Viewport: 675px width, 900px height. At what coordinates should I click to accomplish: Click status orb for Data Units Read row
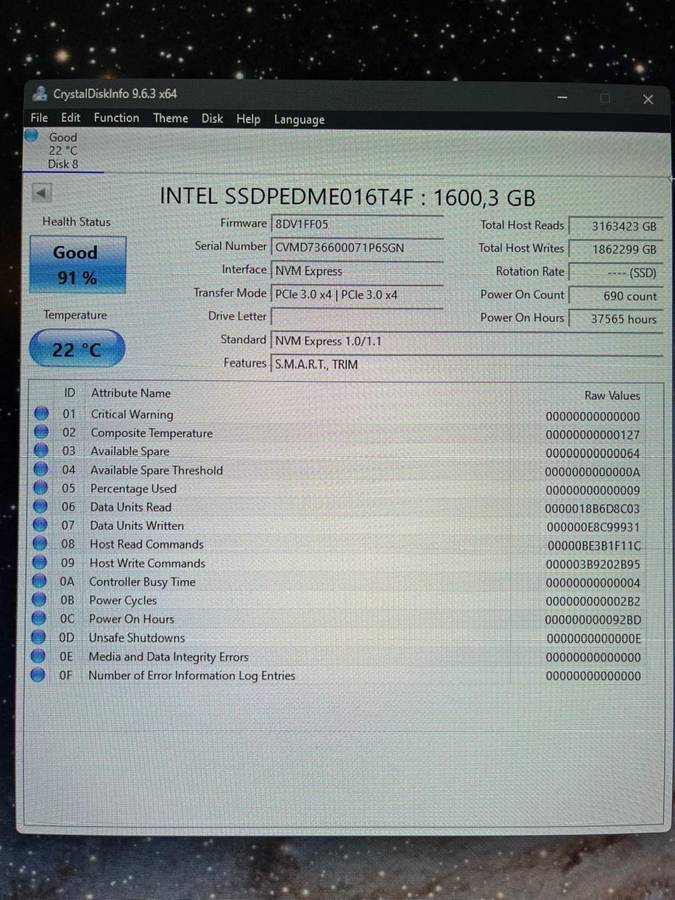click(x=40, y=506)
